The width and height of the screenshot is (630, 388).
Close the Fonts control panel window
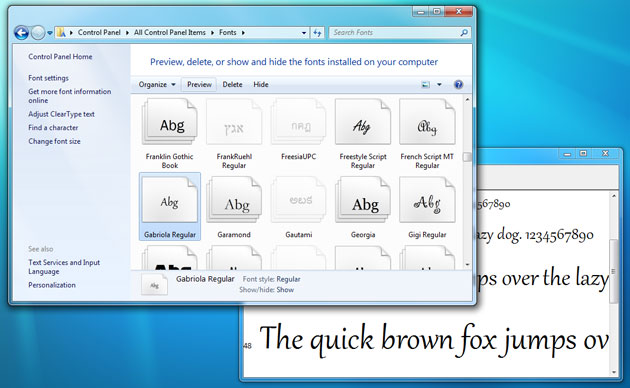click(458, 12)
